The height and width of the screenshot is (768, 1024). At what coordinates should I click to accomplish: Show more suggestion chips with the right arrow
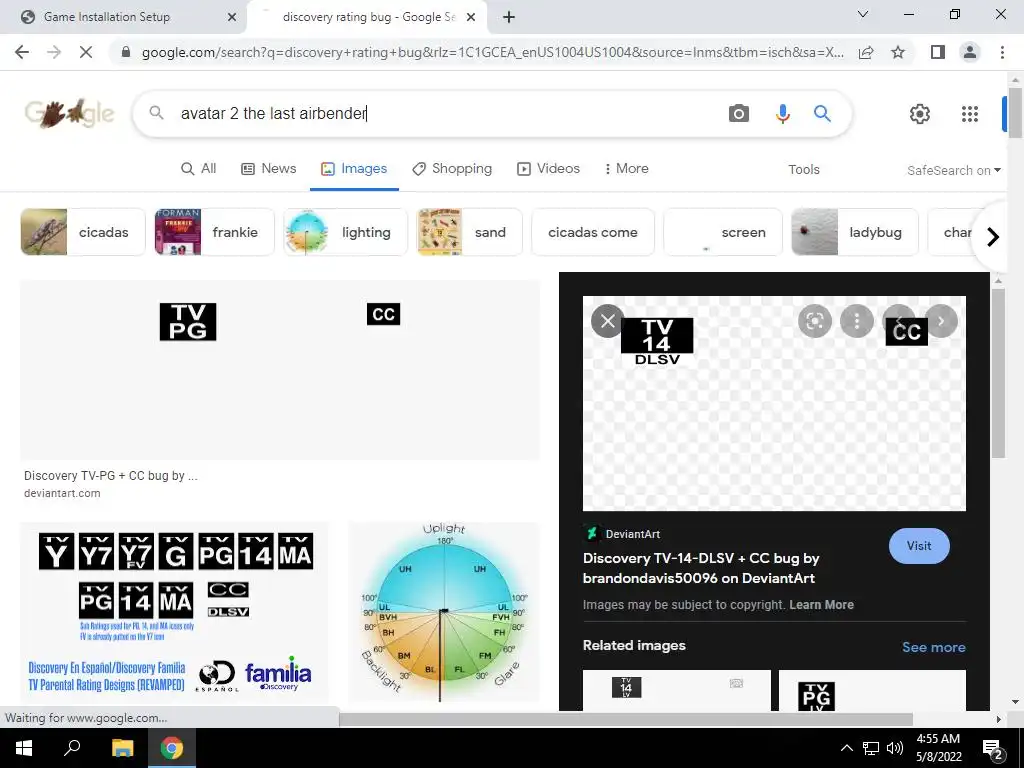point(993,236)
